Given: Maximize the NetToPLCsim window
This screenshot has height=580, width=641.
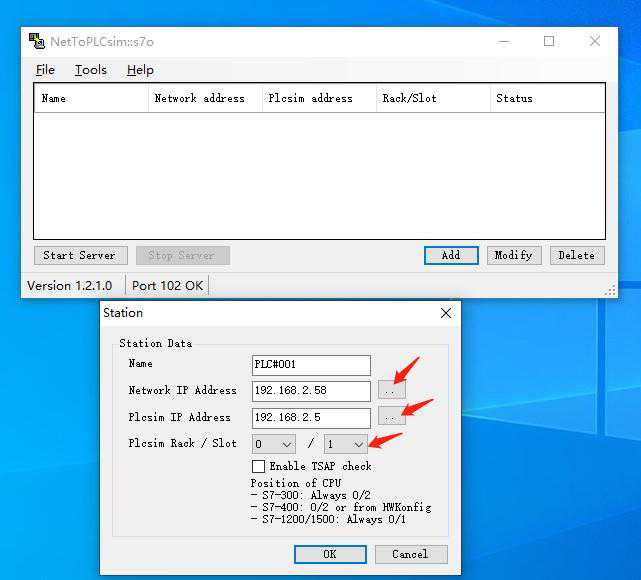Looking at the screenshot, I should click(549, 42).
